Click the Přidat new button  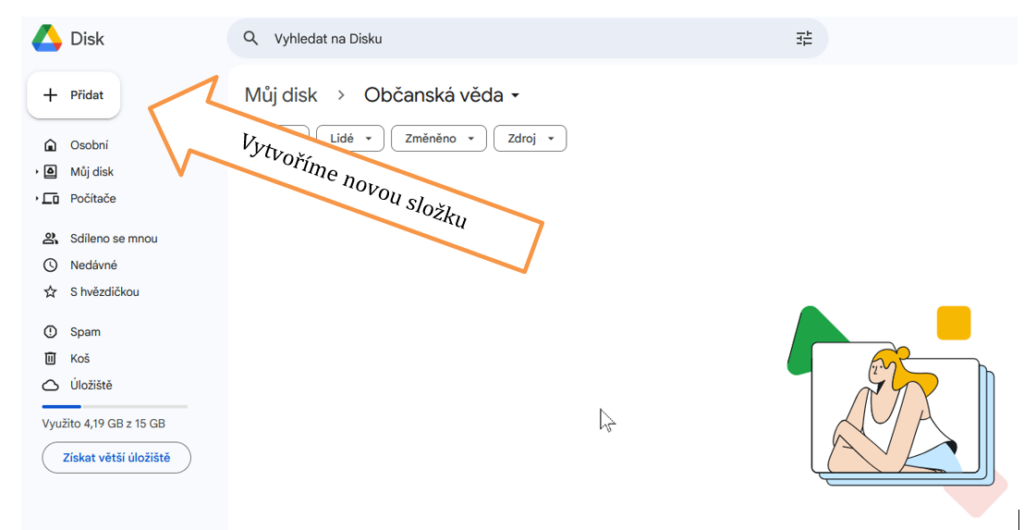[74, 95]
